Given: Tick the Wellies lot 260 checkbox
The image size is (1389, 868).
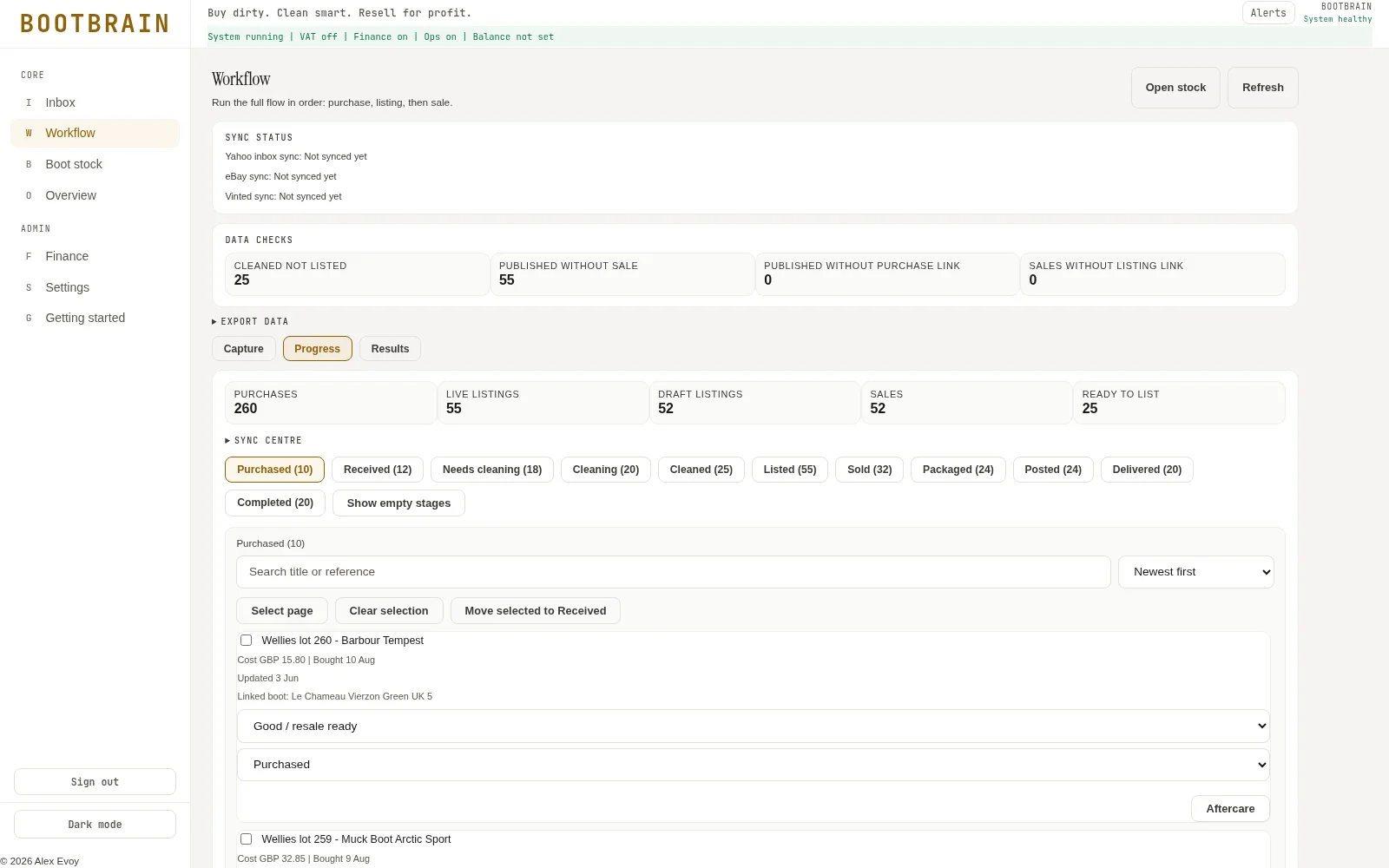Looking at the screenshot, I should point(247,641).
